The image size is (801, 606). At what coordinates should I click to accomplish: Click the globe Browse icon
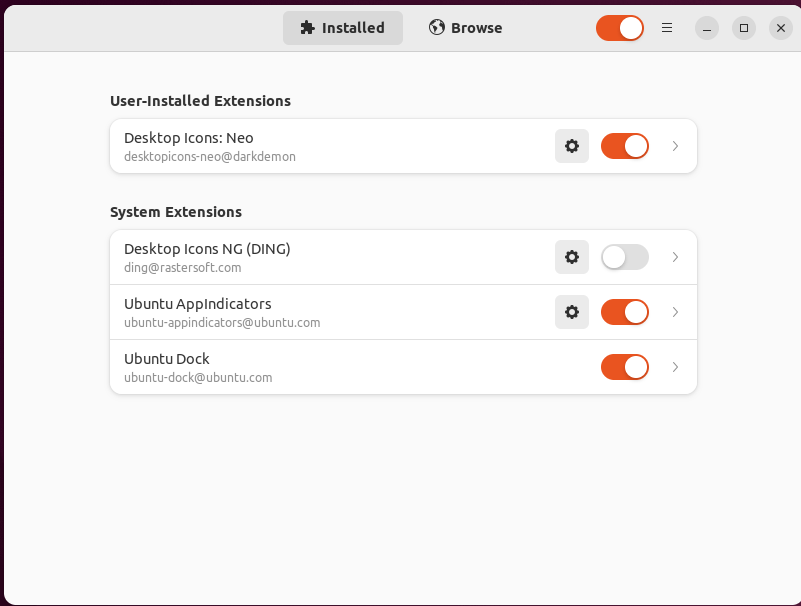437,28
